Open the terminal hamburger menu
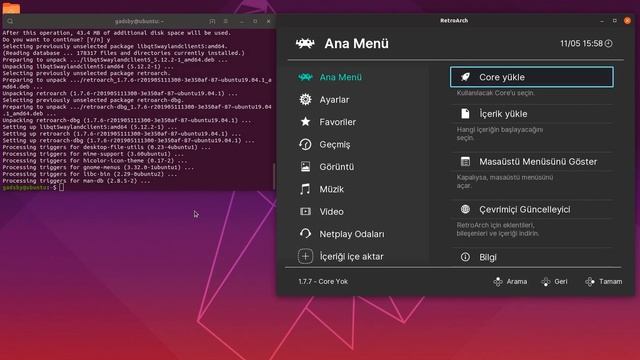The width and height of the screenshot is (640, 360). 226,21
